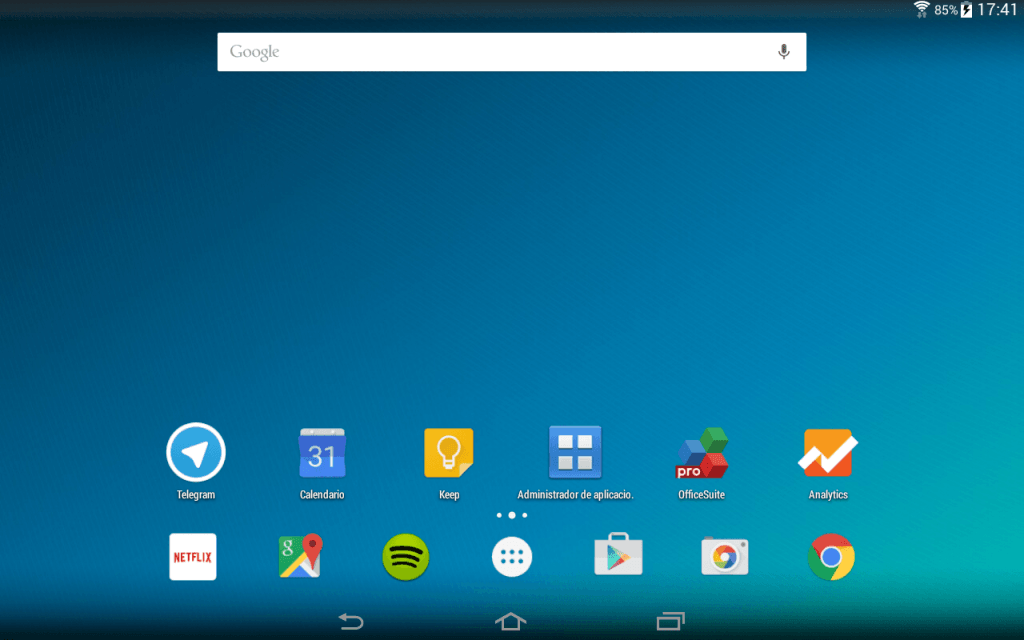This screenshot has height=640, width=1024.
Task: Open Google Play Store
Action: (618, 557)
